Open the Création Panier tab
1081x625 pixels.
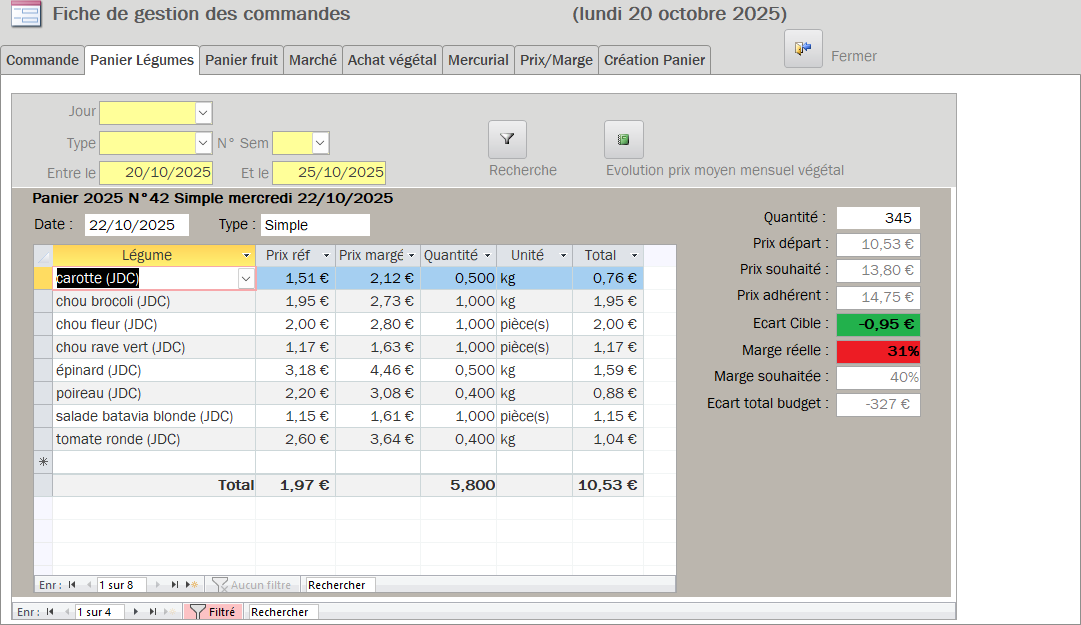(654, 60)
